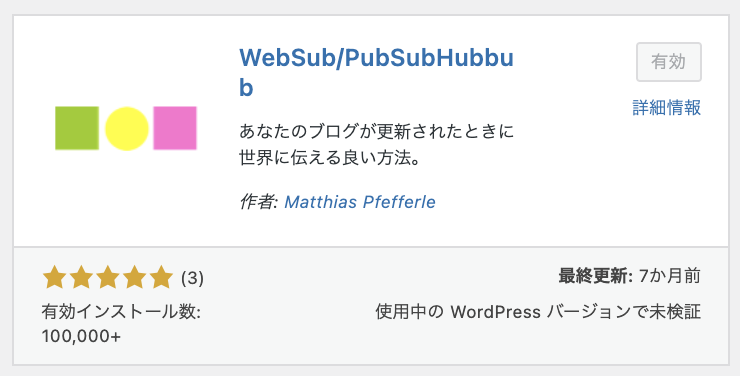Viewport: 740px width, 376px height.
Task: Click the 作者 label
Action: click(259, 202)
